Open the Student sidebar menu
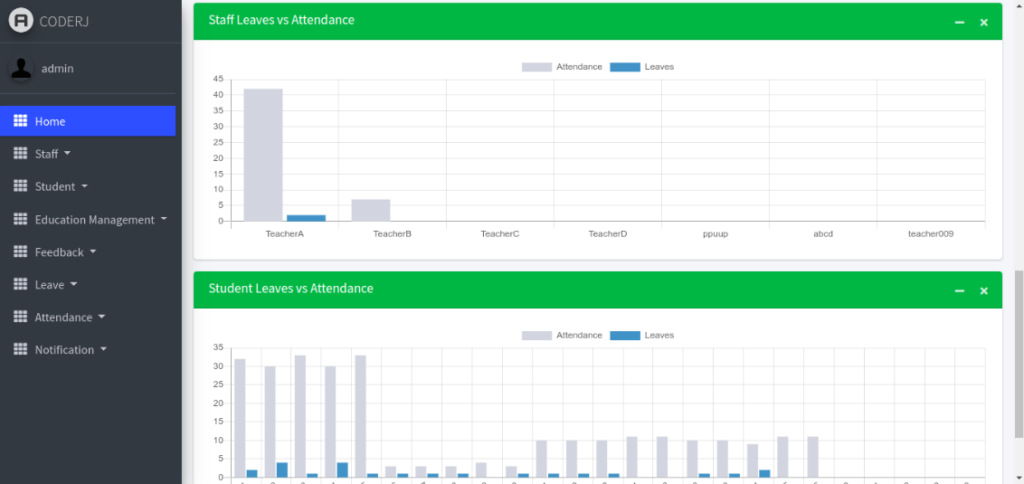This screenshot has height=484, width=1024. 88,186
